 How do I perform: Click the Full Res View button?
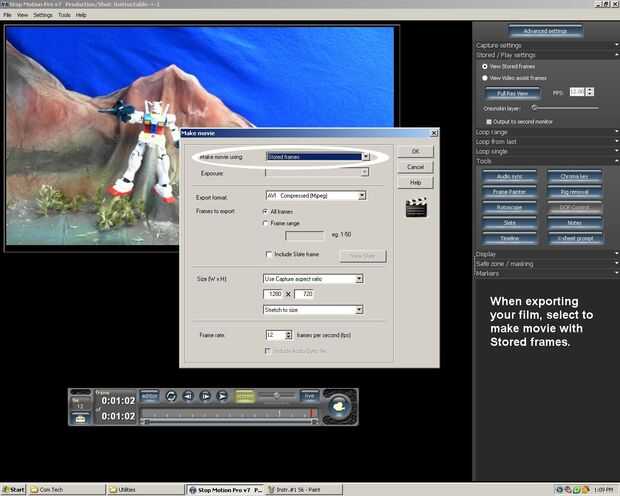512,93
